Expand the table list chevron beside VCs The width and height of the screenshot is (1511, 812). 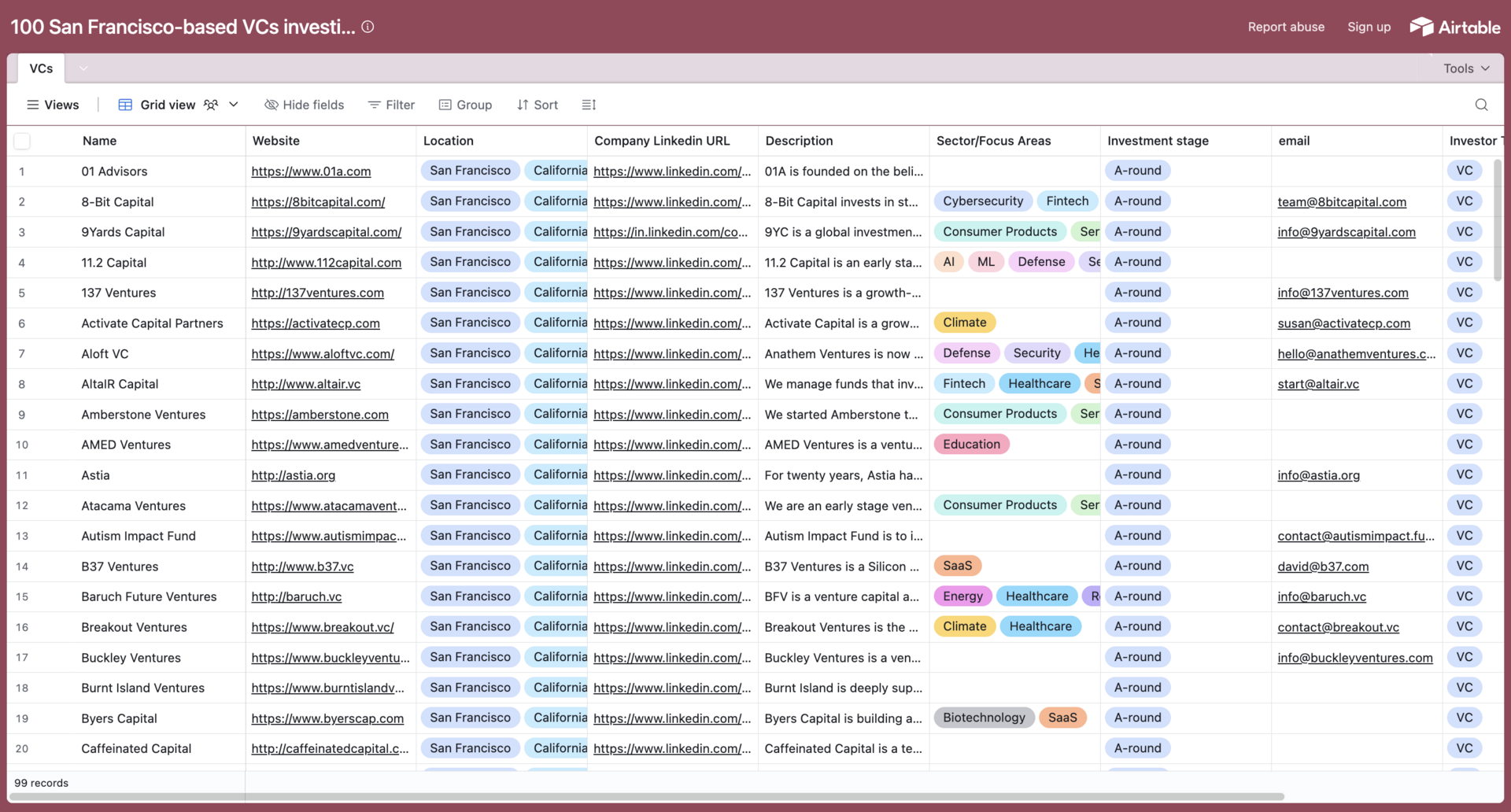(x=83, y=68)
